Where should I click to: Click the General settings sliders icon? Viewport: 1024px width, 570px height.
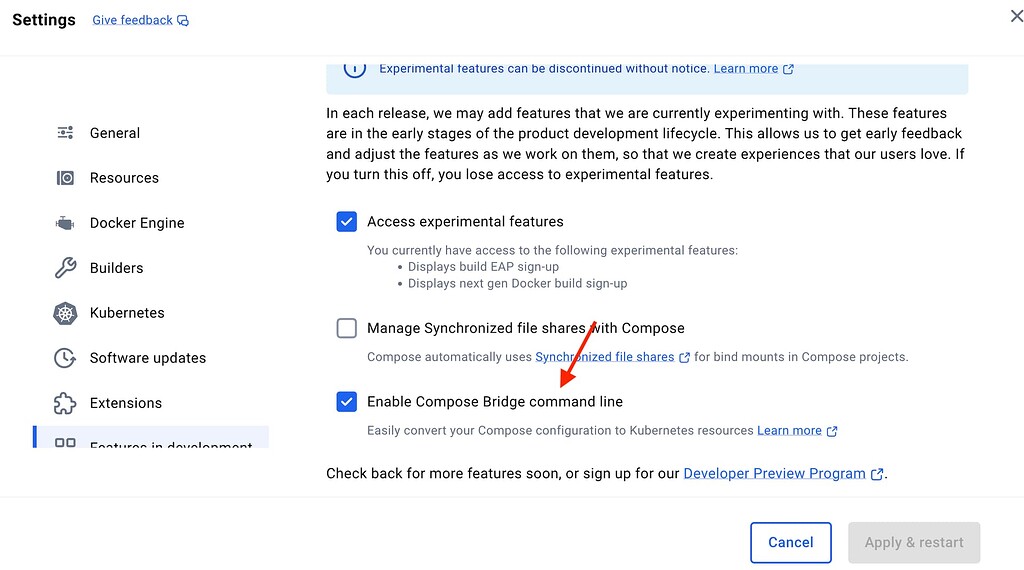coord(65,133)
